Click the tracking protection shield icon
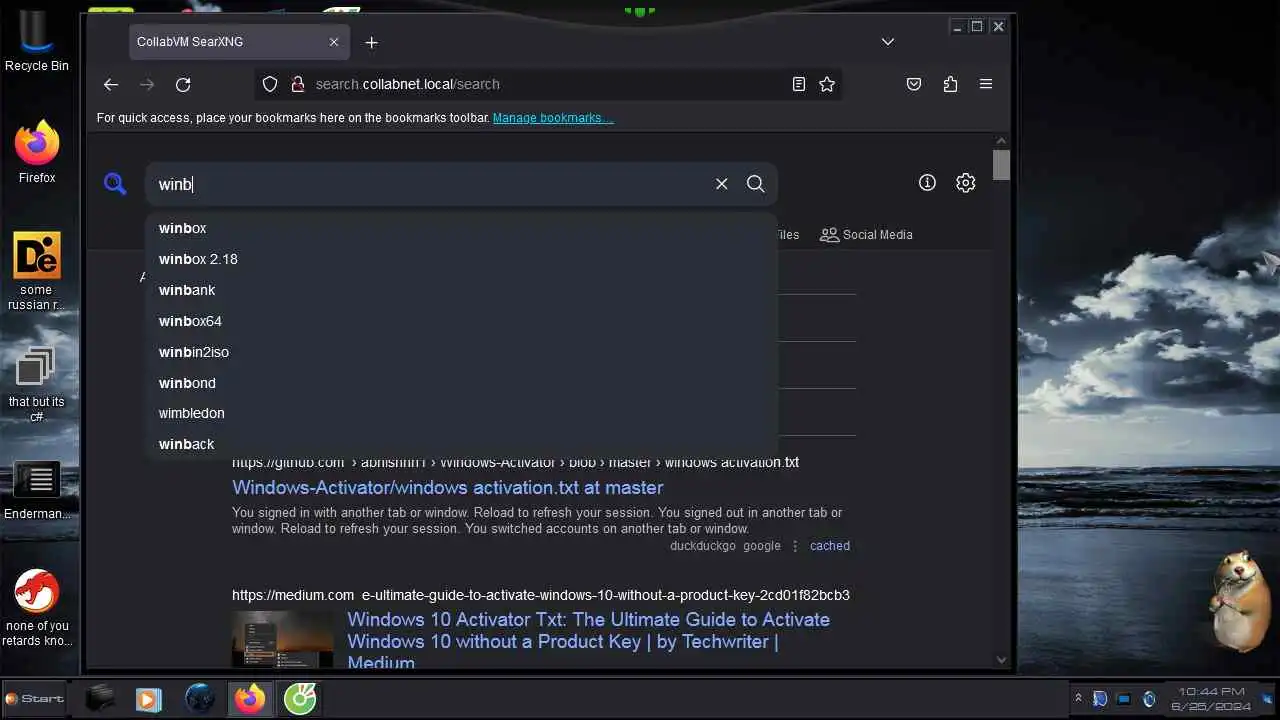 (270, 85)
